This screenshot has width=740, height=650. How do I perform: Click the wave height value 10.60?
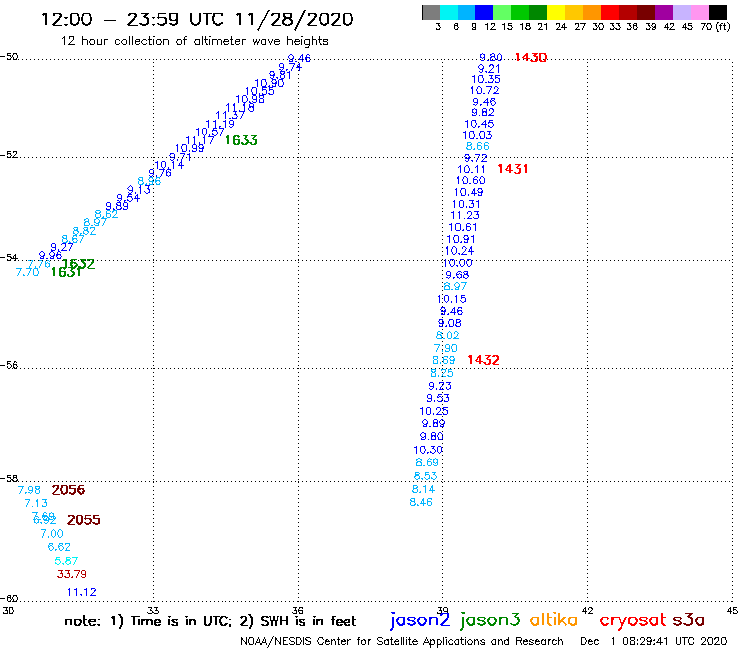point(471,181)
